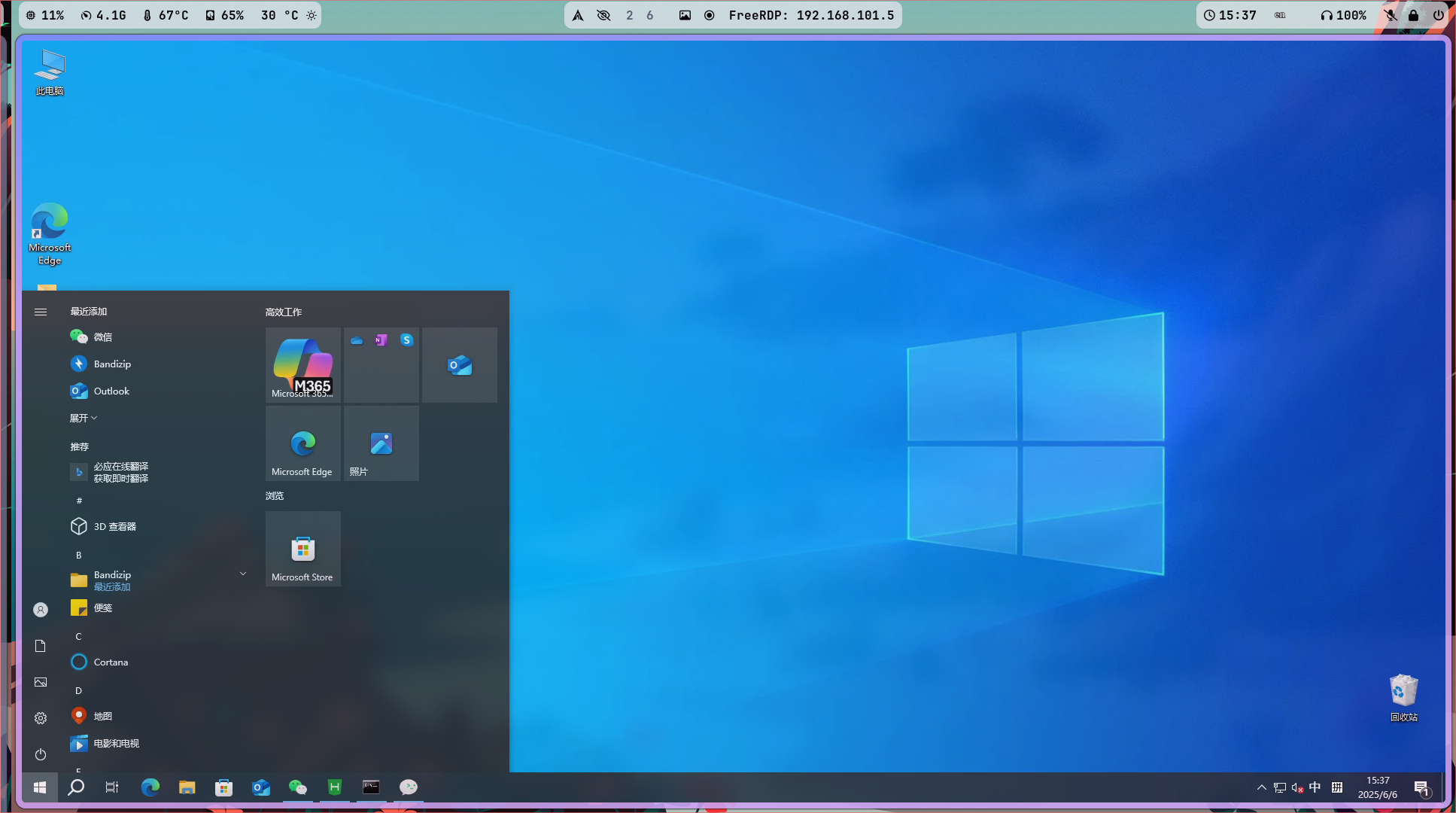The image size is (1456, 813).
Task: Expand the Bandizip folder in app list
Action: click(157, 580)
